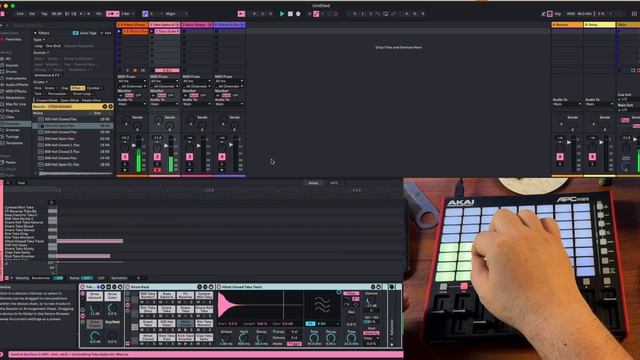This screenshot has height=360, width=640.
Task: Deselect the highlighted Hihat tag
Action: click(x=77, y=88)
